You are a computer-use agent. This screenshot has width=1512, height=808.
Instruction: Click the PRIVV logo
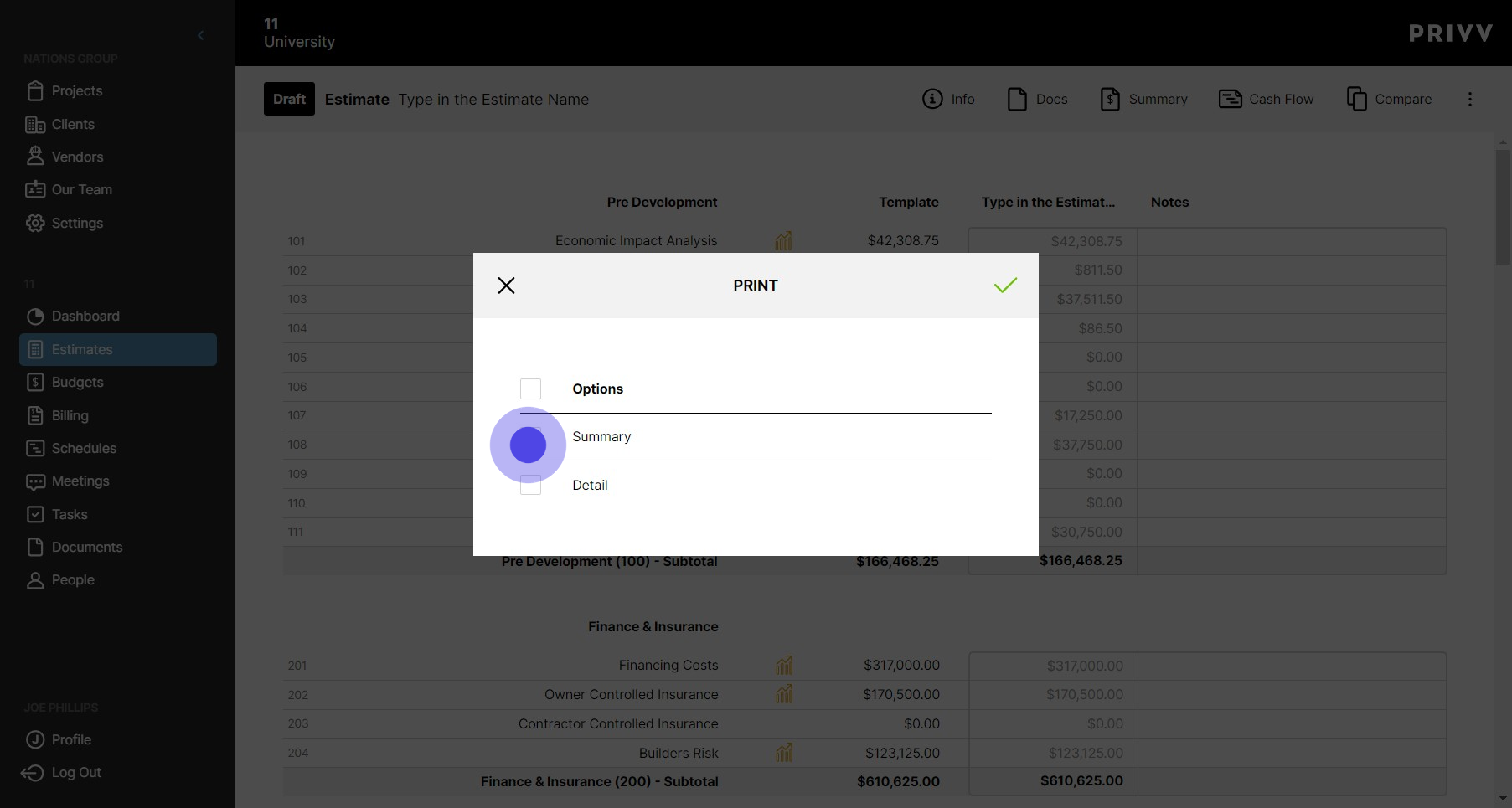tap(1451, 33)
